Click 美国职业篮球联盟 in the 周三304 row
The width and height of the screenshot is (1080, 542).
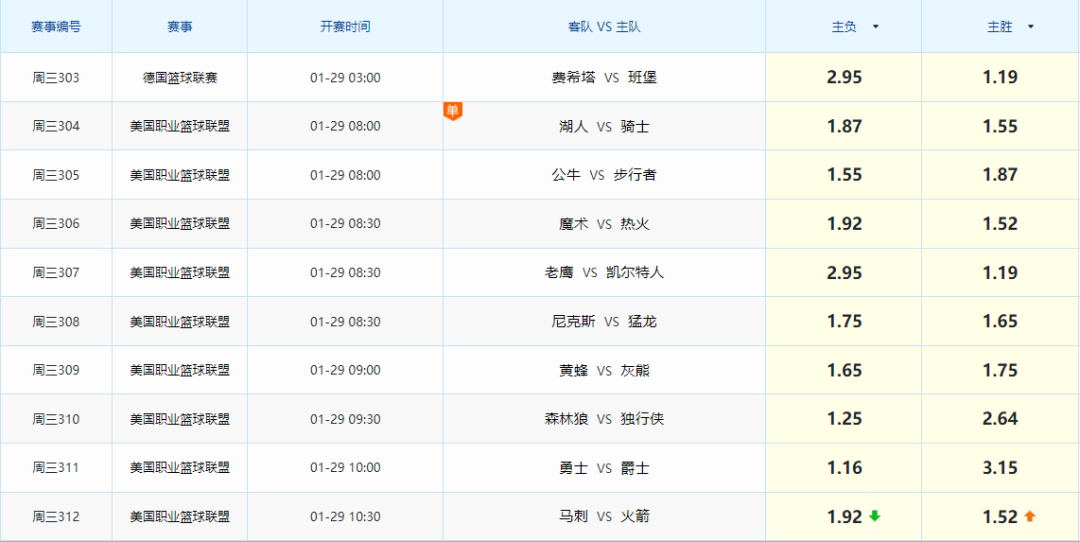(180, 127)
